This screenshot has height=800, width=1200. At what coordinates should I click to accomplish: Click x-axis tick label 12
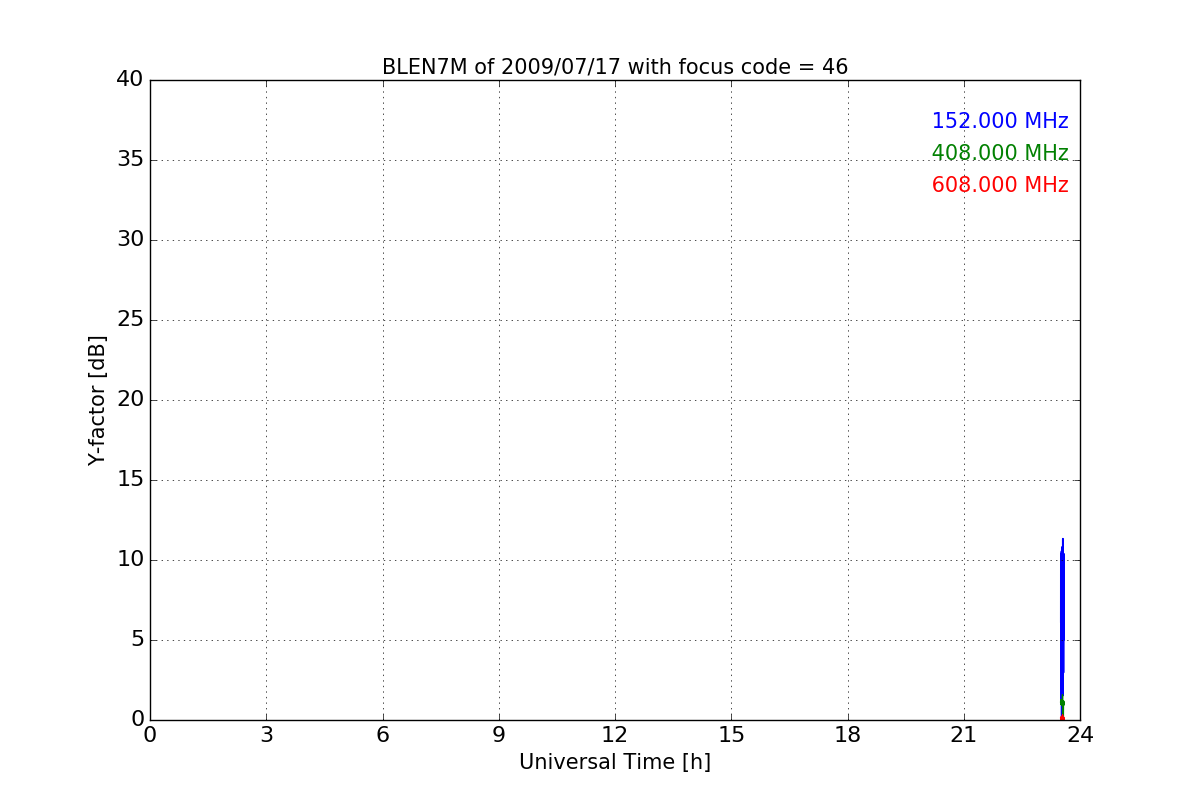pos(615,735)
